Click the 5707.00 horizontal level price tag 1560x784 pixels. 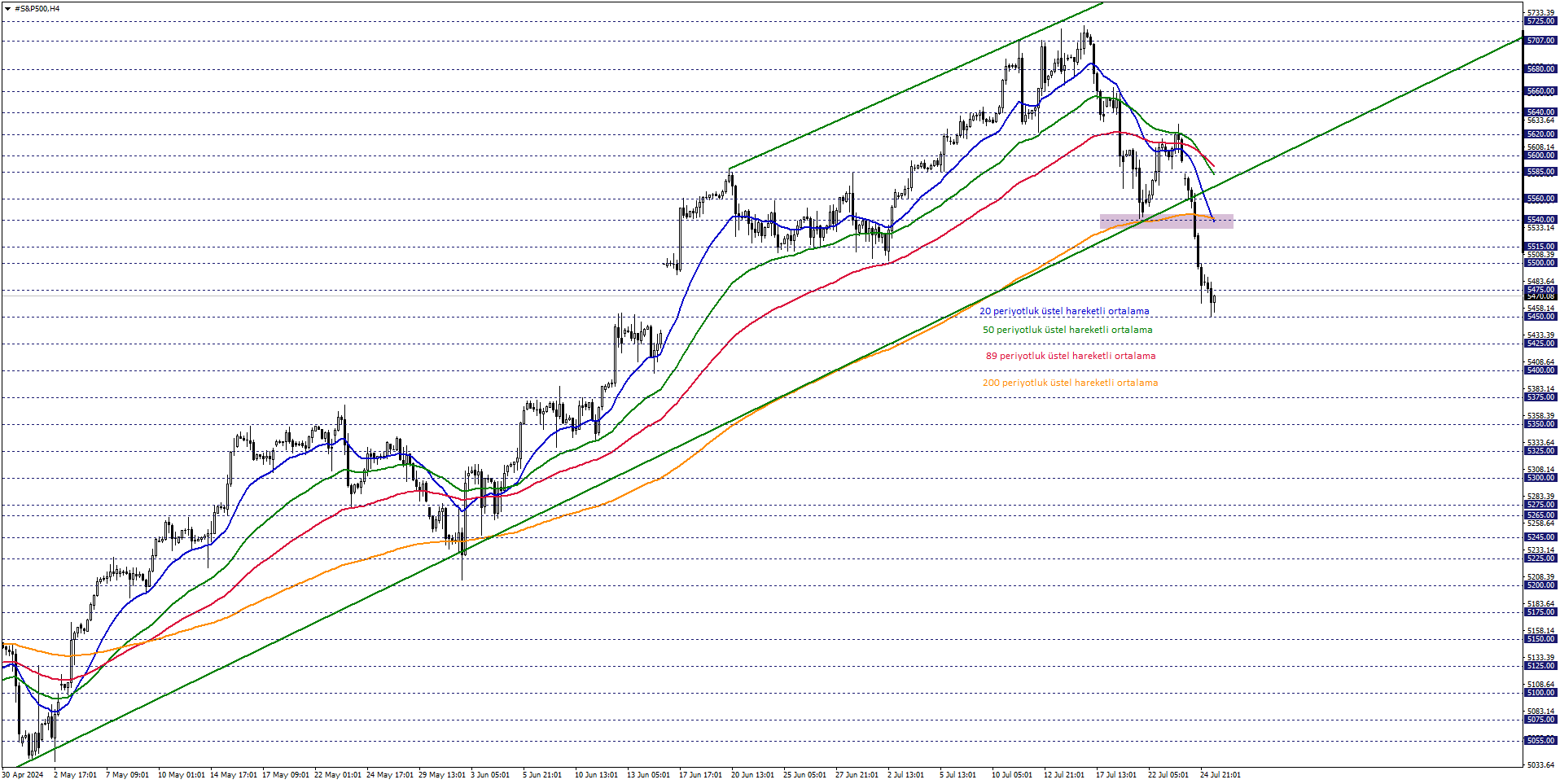pyautogui.click(x=1540, y=41)
